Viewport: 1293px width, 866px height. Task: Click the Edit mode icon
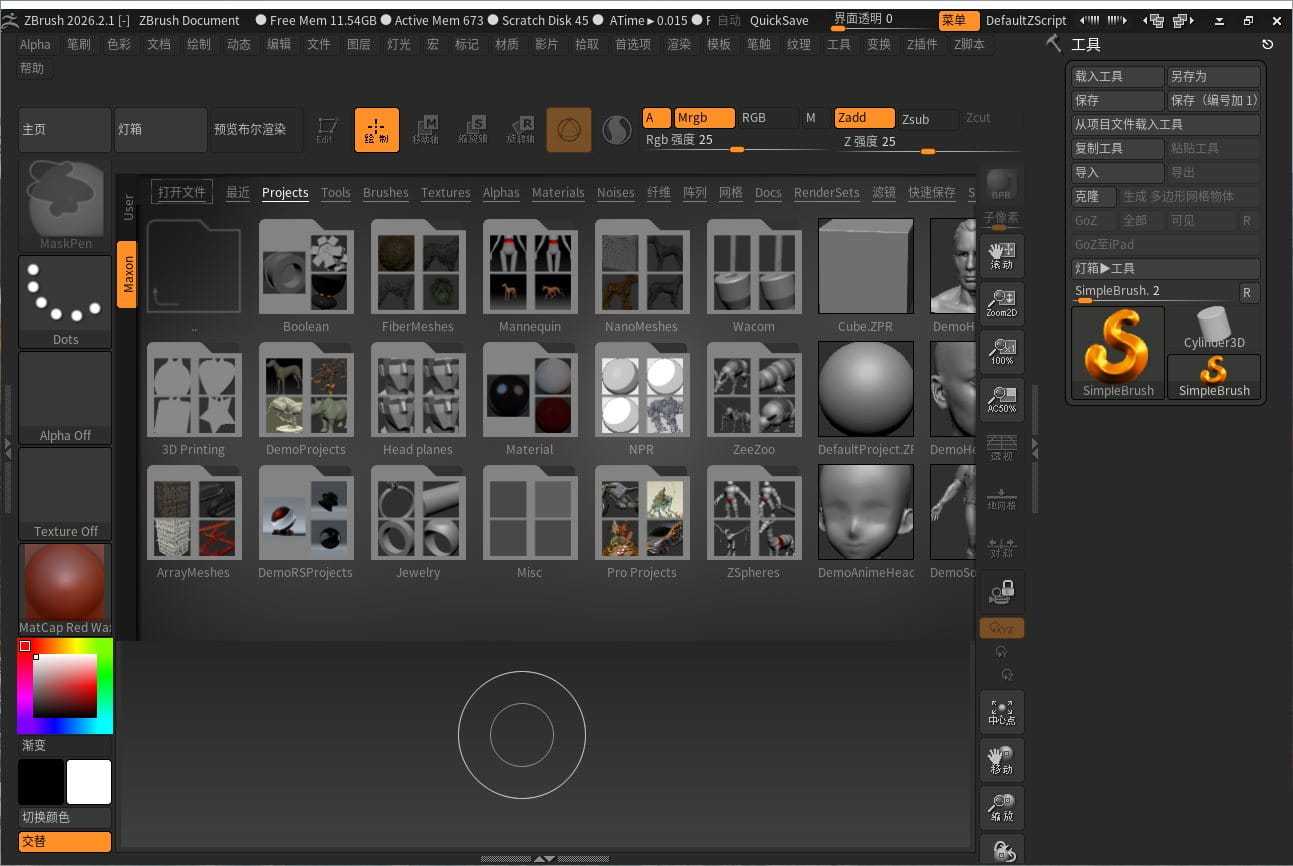point(326,130)
